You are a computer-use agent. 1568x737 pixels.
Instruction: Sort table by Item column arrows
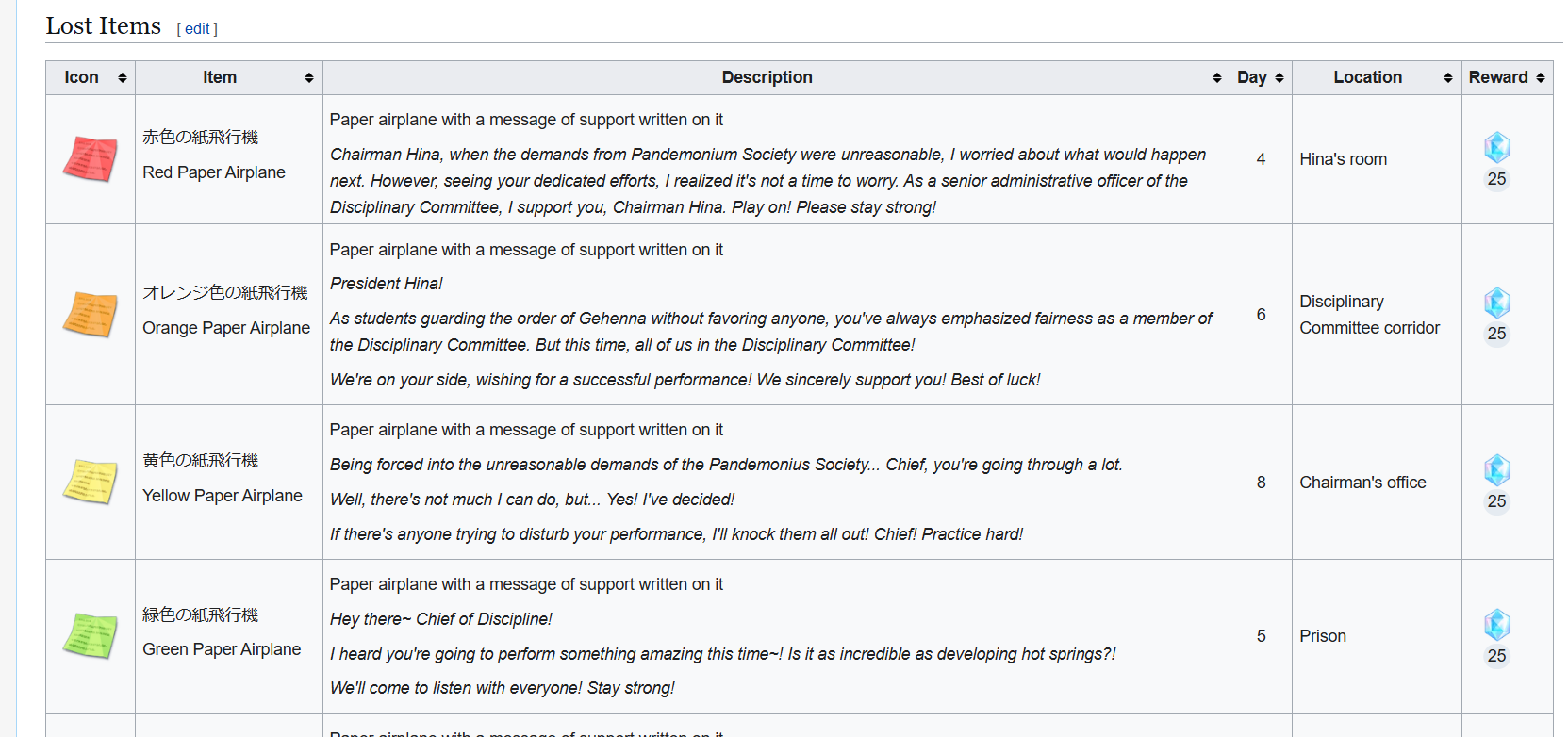point(309,78)
